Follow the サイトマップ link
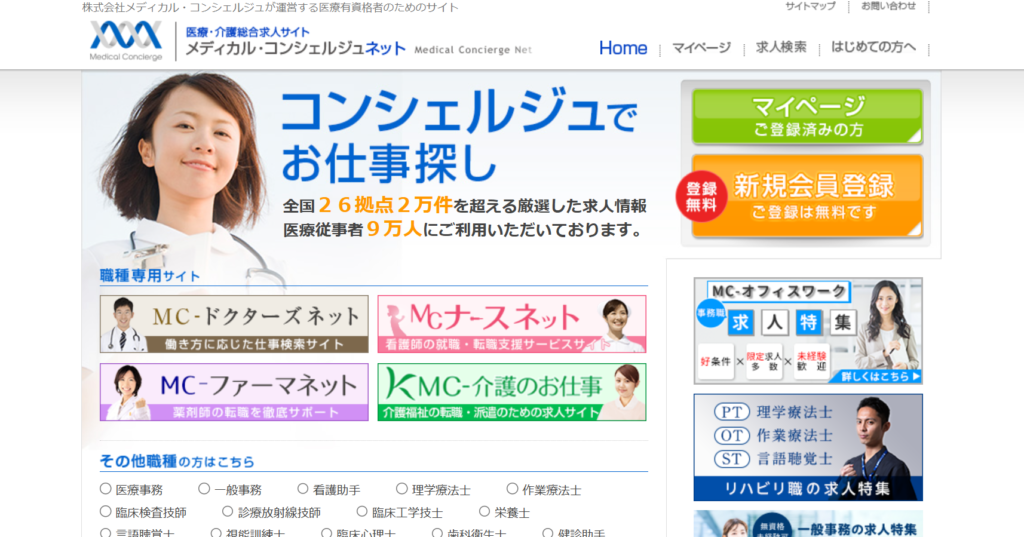The image size is (1024, 537). point(810,7)
